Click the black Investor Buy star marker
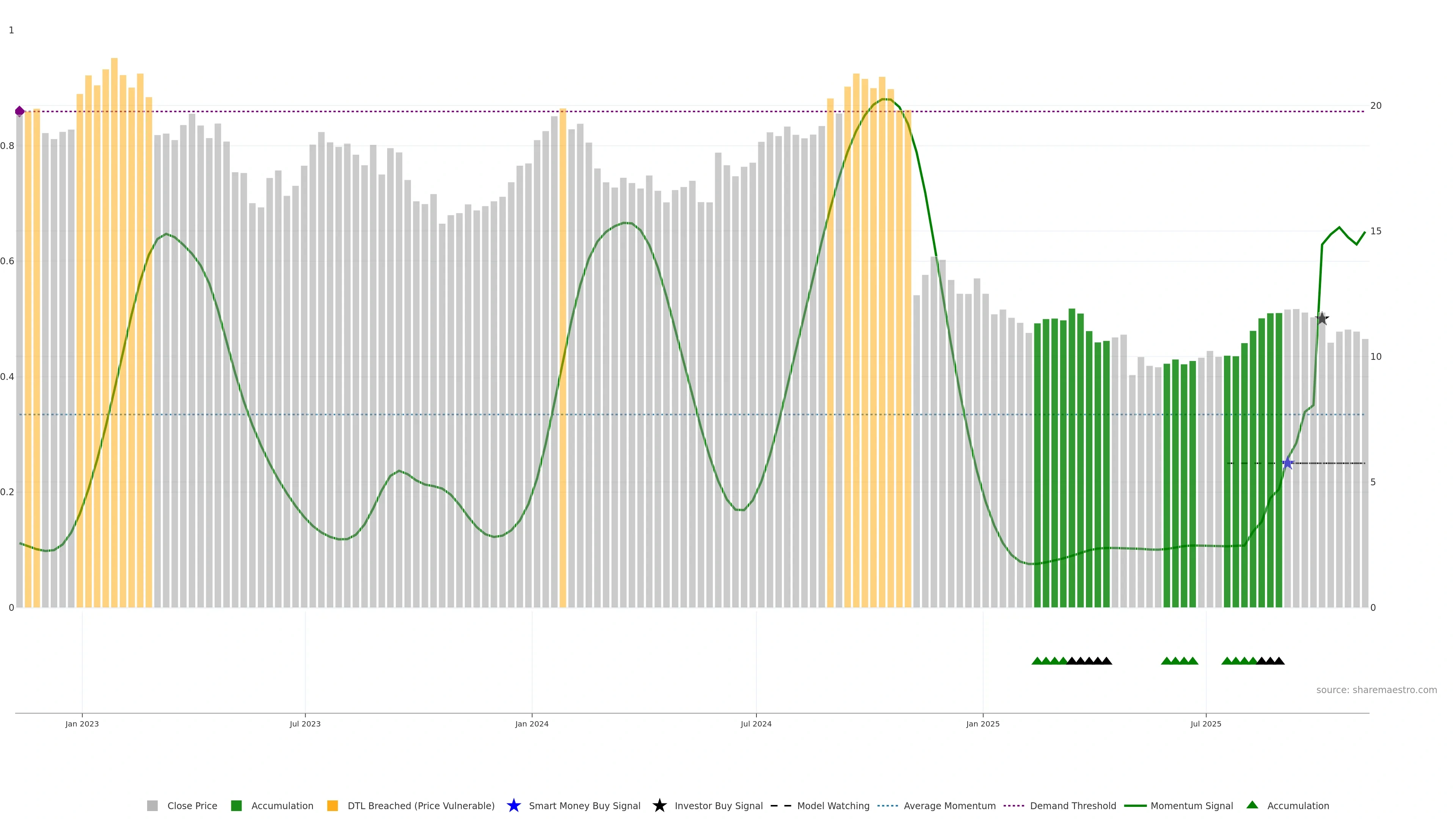This screenshot has width=1456, height=819. (1322, 319)
